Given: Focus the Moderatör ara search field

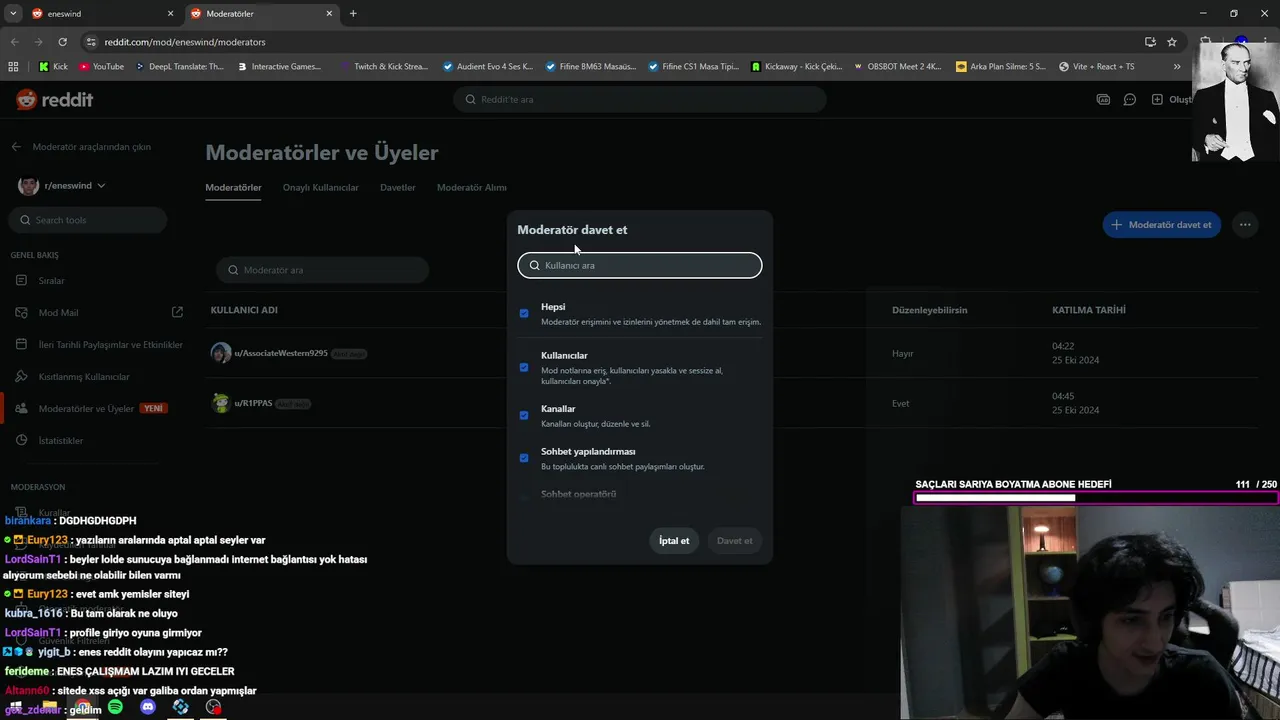Looking at the screenshot, I should [x=323, y=270].
